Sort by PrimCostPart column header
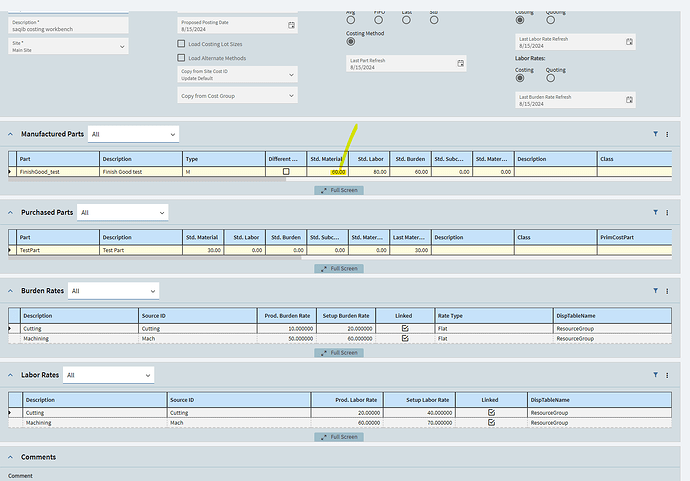 pos(634,237)
